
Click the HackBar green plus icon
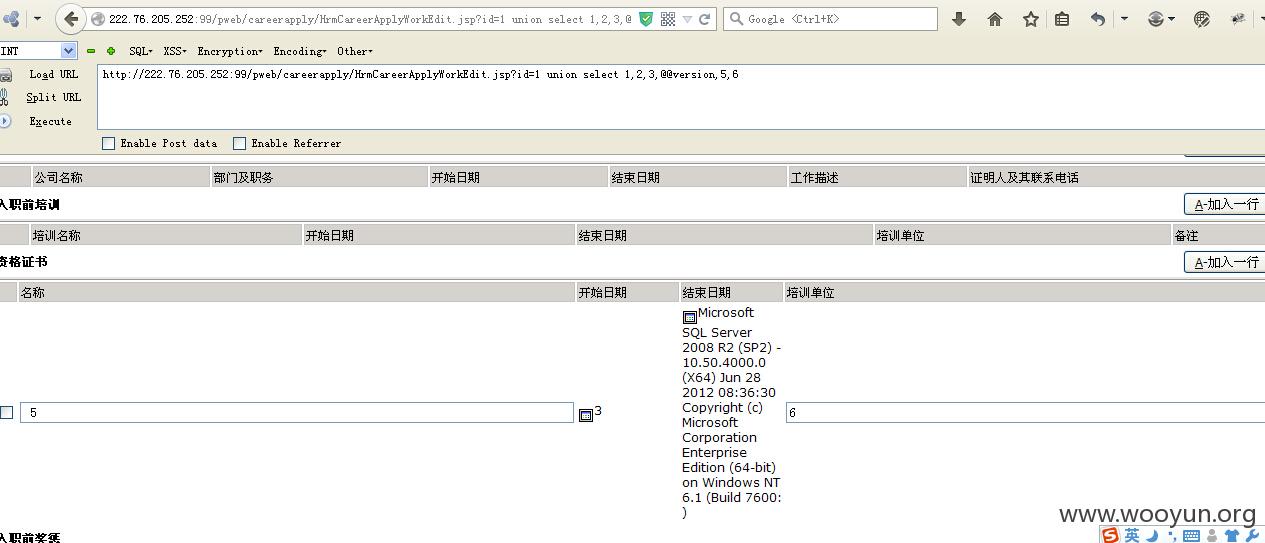[111, 51]
